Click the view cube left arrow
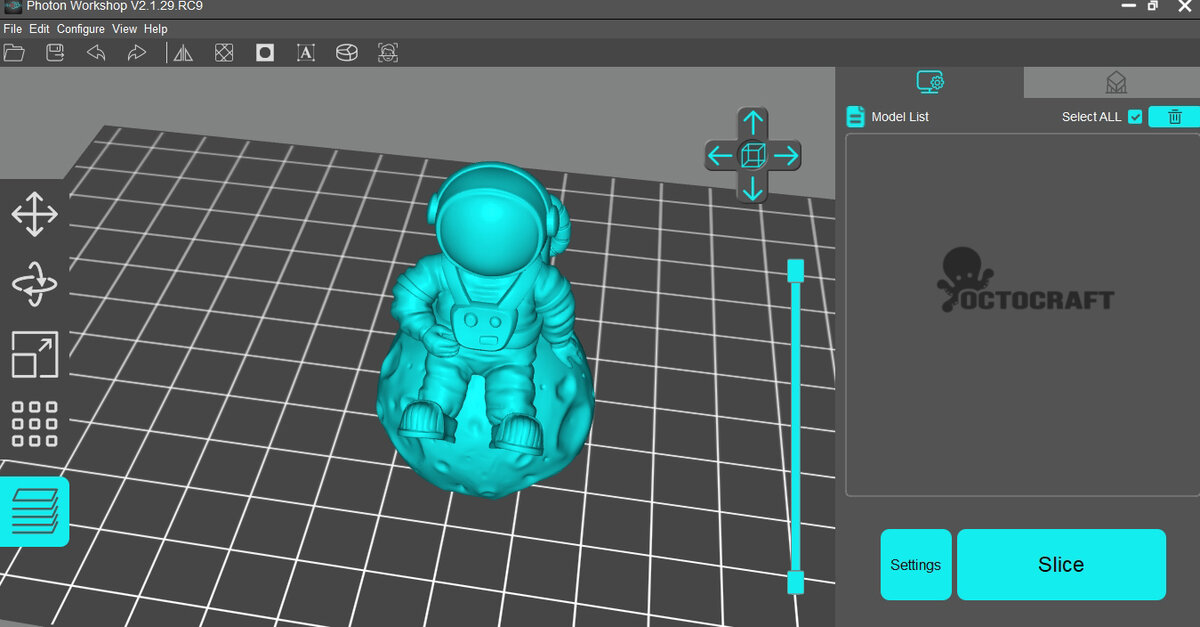This screenshot has width=1200, height=627. click(x=721, y=155)
